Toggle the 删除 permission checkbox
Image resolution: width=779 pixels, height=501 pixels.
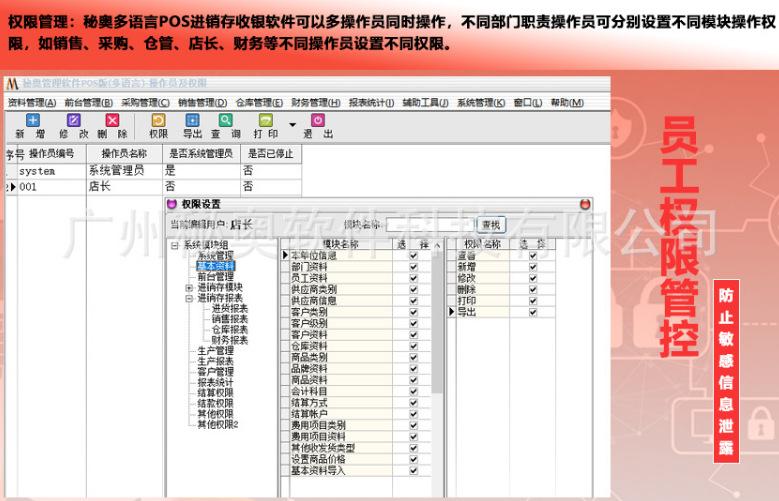[x=533, y=290]
